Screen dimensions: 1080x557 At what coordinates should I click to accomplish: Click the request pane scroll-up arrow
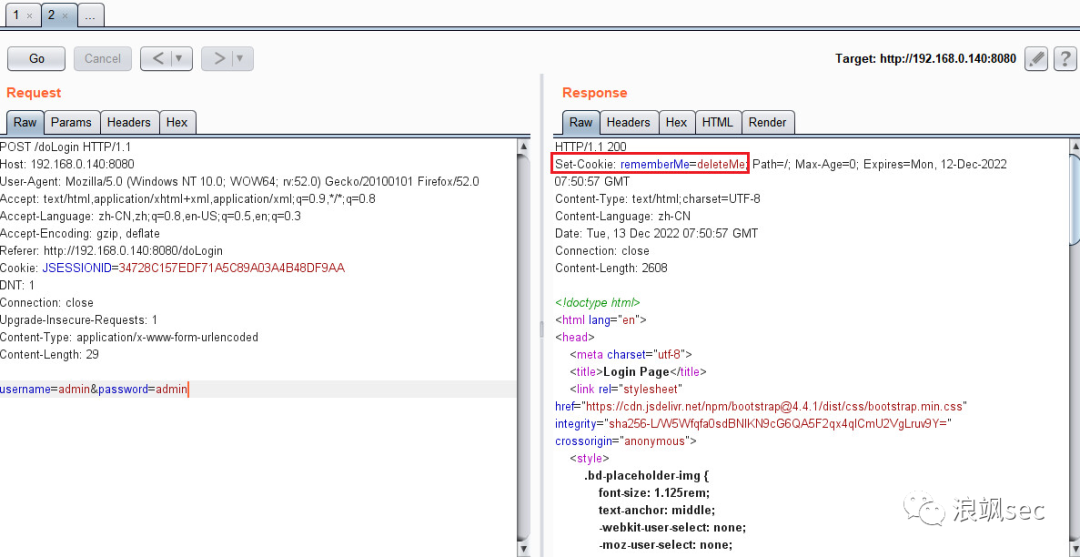click(523, 146)
